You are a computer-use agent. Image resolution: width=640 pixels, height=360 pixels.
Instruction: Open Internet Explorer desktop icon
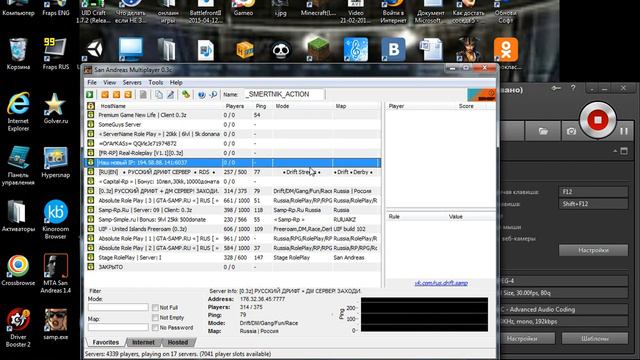(18, 111)
